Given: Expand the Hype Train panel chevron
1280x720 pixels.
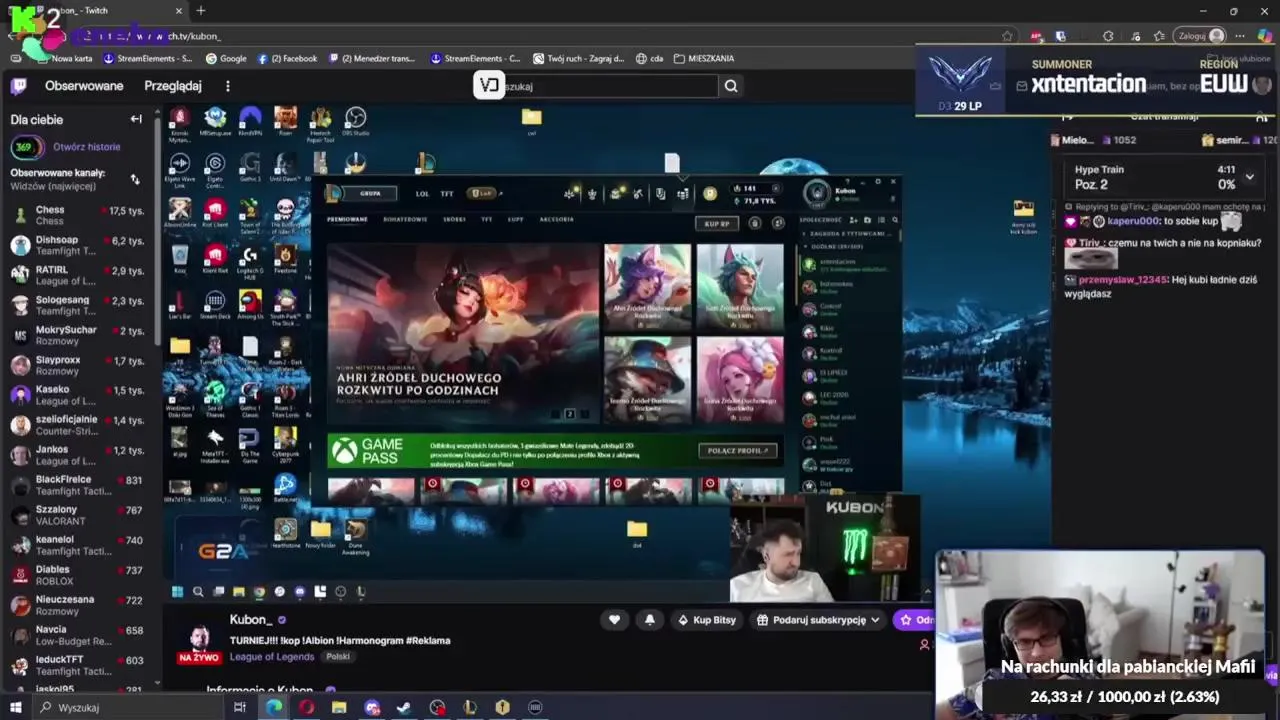Looking at the screenshot, I should point(1249,177).
